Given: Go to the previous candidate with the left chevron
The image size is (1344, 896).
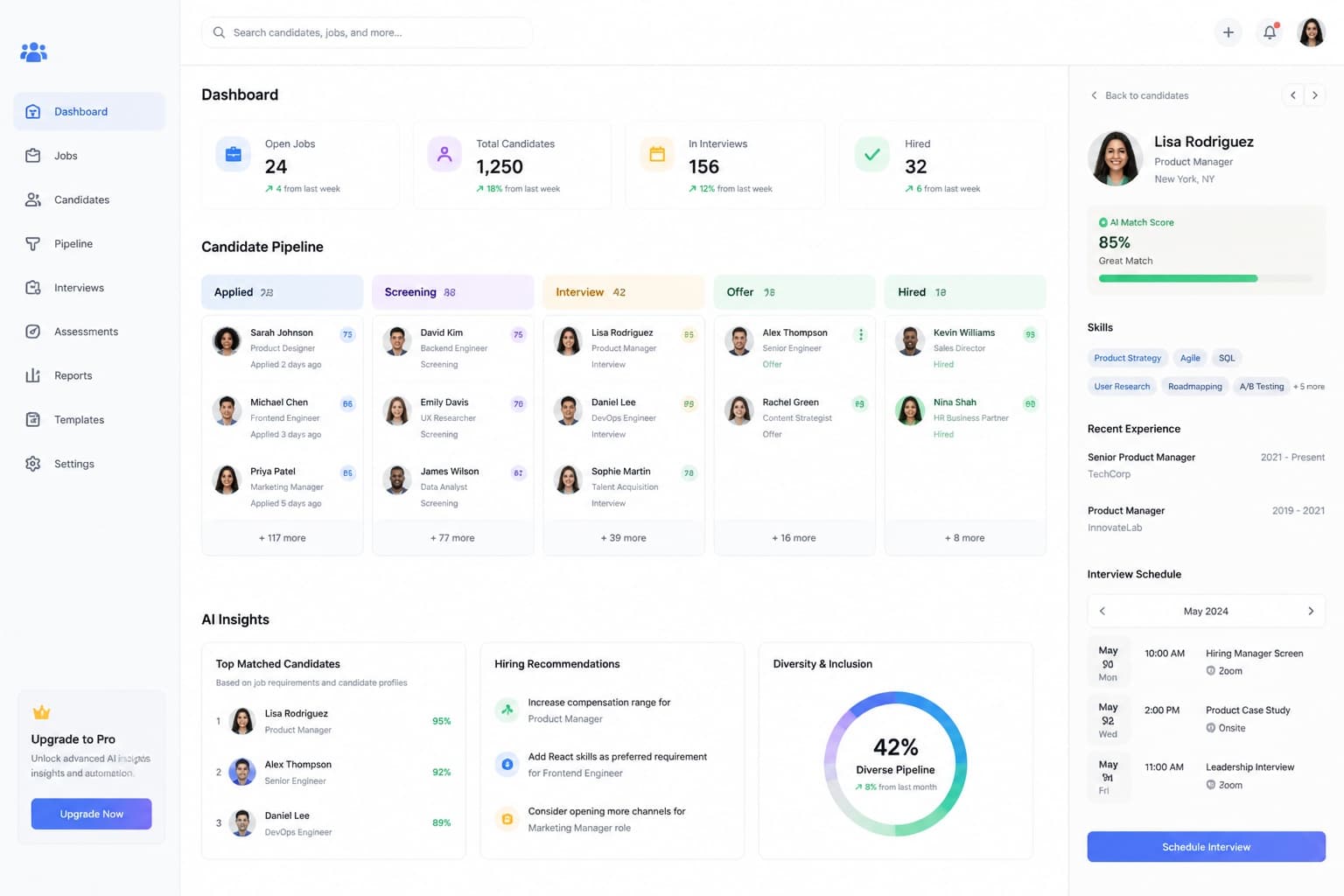Looking at the screenshot, I should pos(1293,95).
